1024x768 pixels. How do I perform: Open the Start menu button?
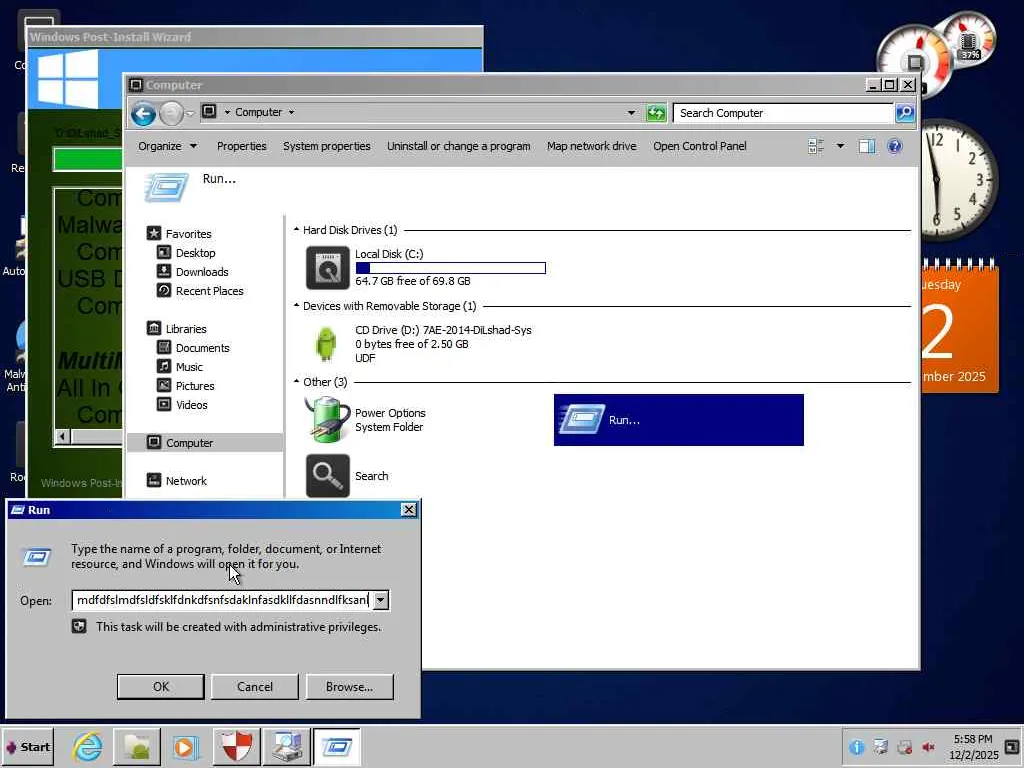coord(27,746)
